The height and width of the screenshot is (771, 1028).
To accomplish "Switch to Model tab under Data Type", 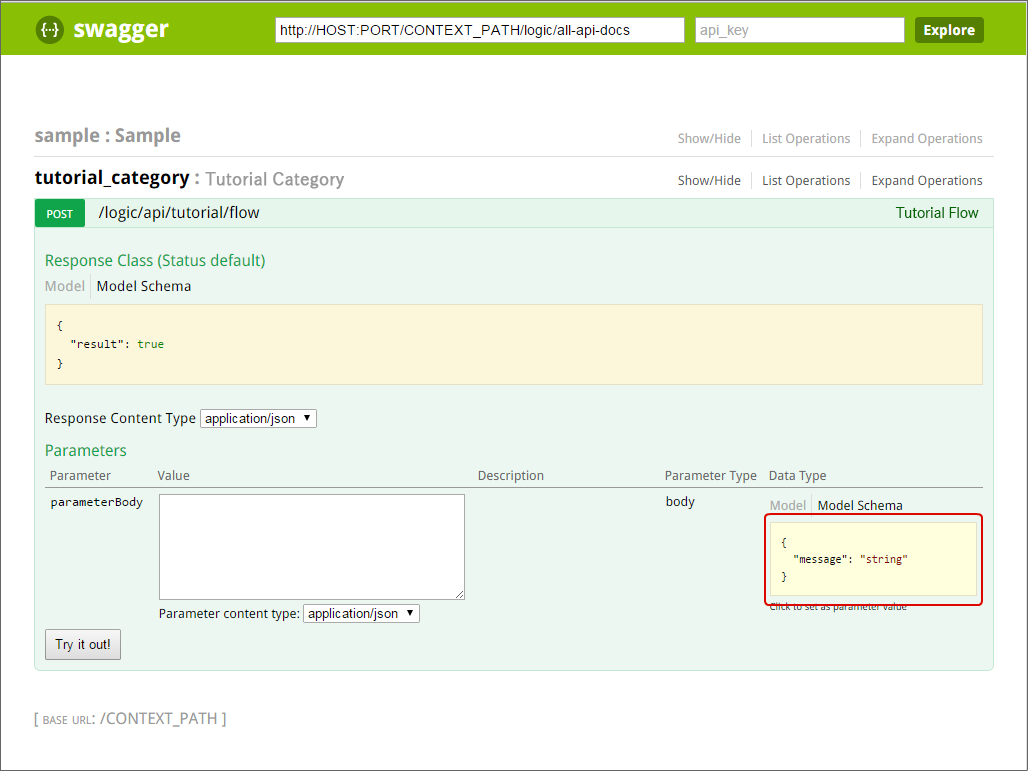I will (787, 505).
